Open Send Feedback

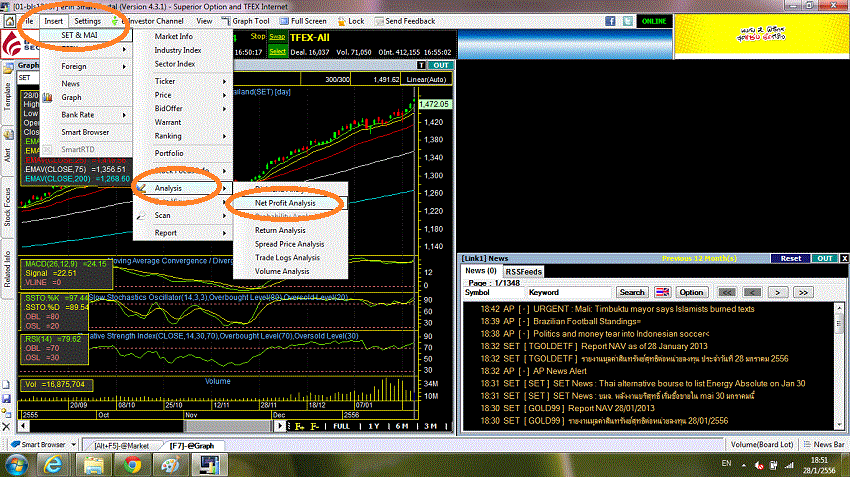coord(404,21)
